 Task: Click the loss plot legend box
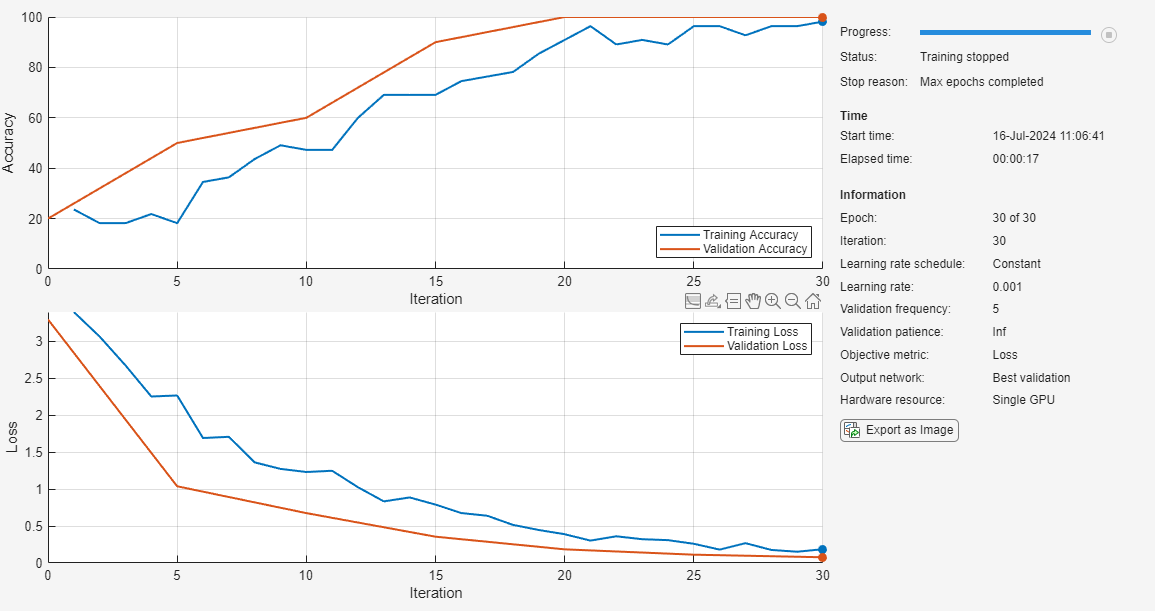[745, 339]
